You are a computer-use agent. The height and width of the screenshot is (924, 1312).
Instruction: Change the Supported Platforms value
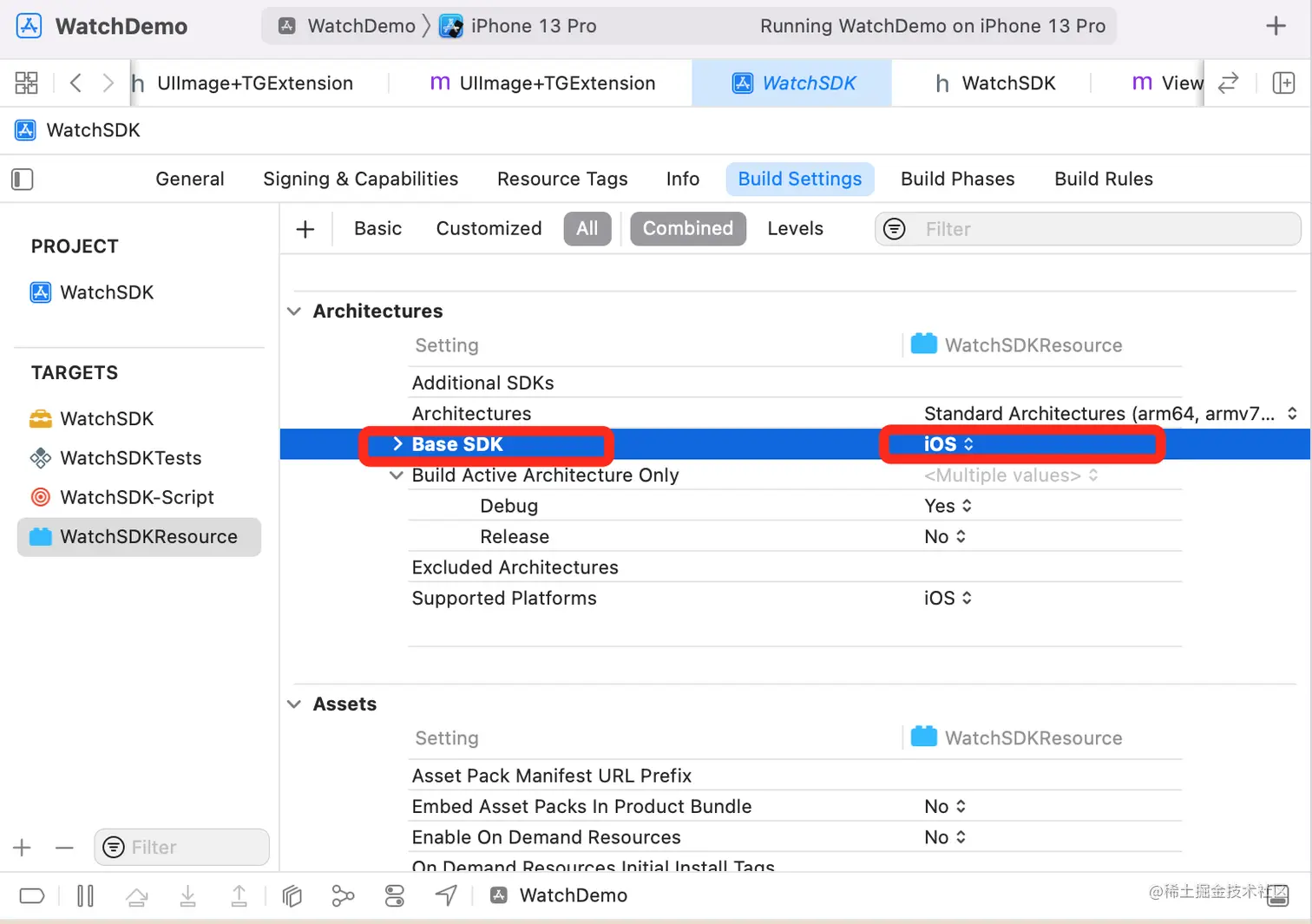(x=948, y=599)
